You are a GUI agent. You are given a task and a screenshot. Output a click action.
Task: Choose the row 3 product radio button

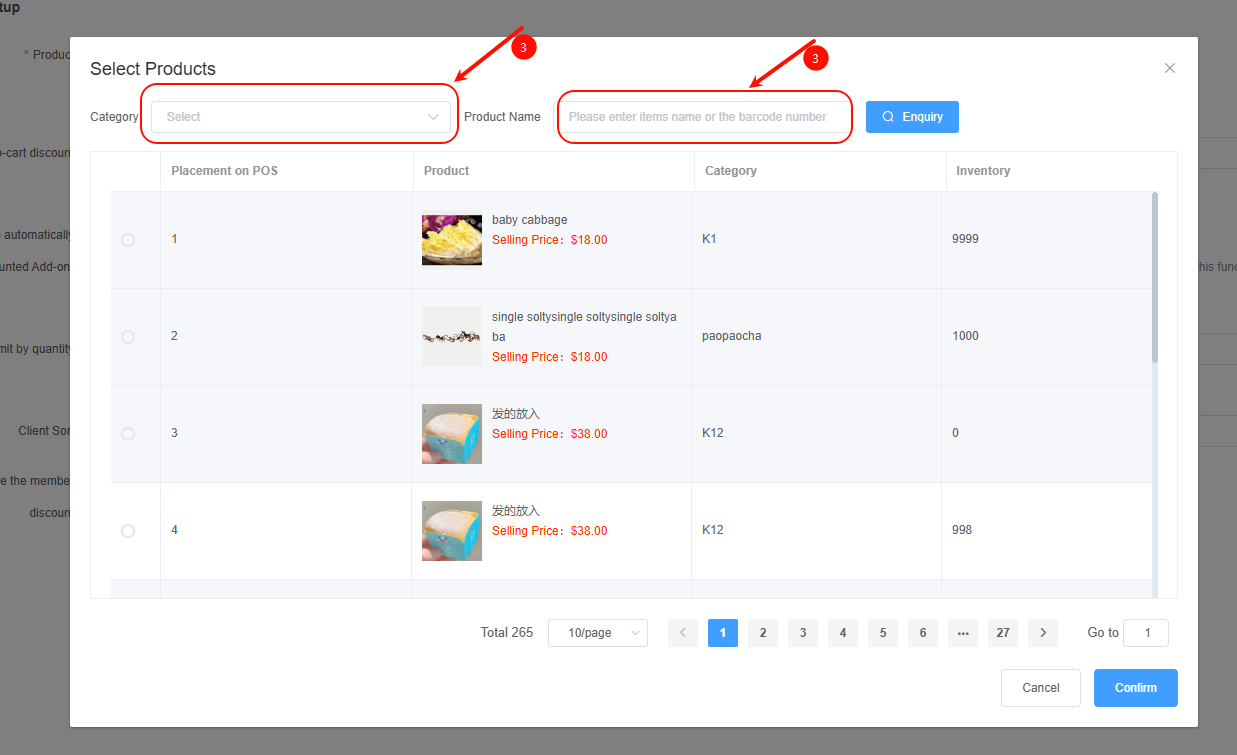coord(128,434)
